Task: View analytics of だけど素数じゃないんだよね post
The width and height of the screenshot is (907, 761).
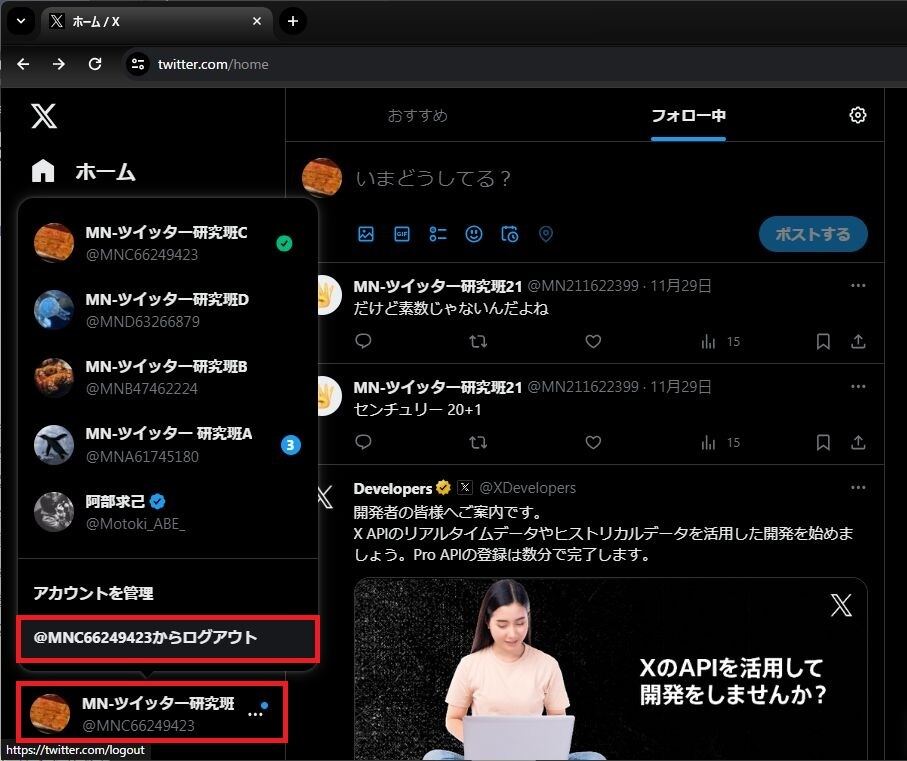Action: pyautogui.click(x=720, y=342)
